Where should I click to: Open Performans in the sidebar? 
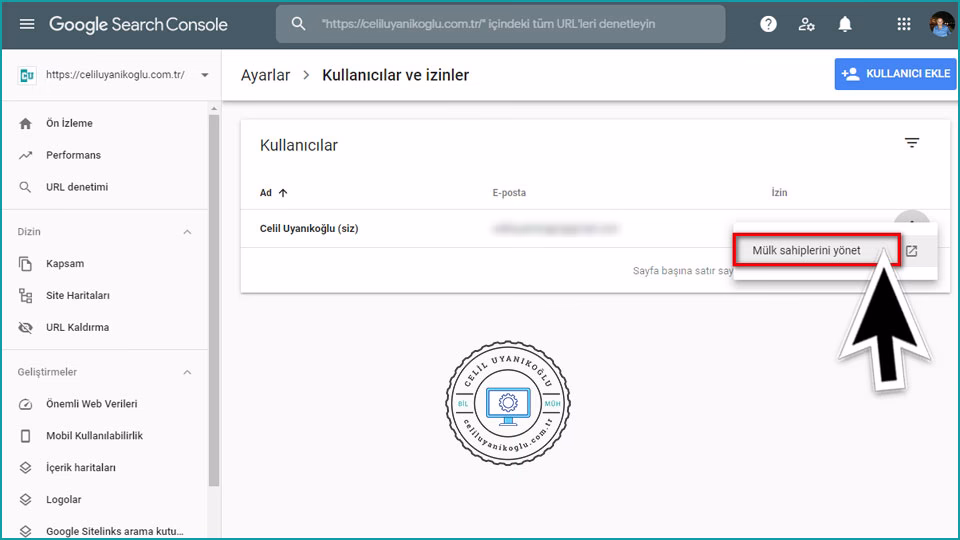point(73,155)
